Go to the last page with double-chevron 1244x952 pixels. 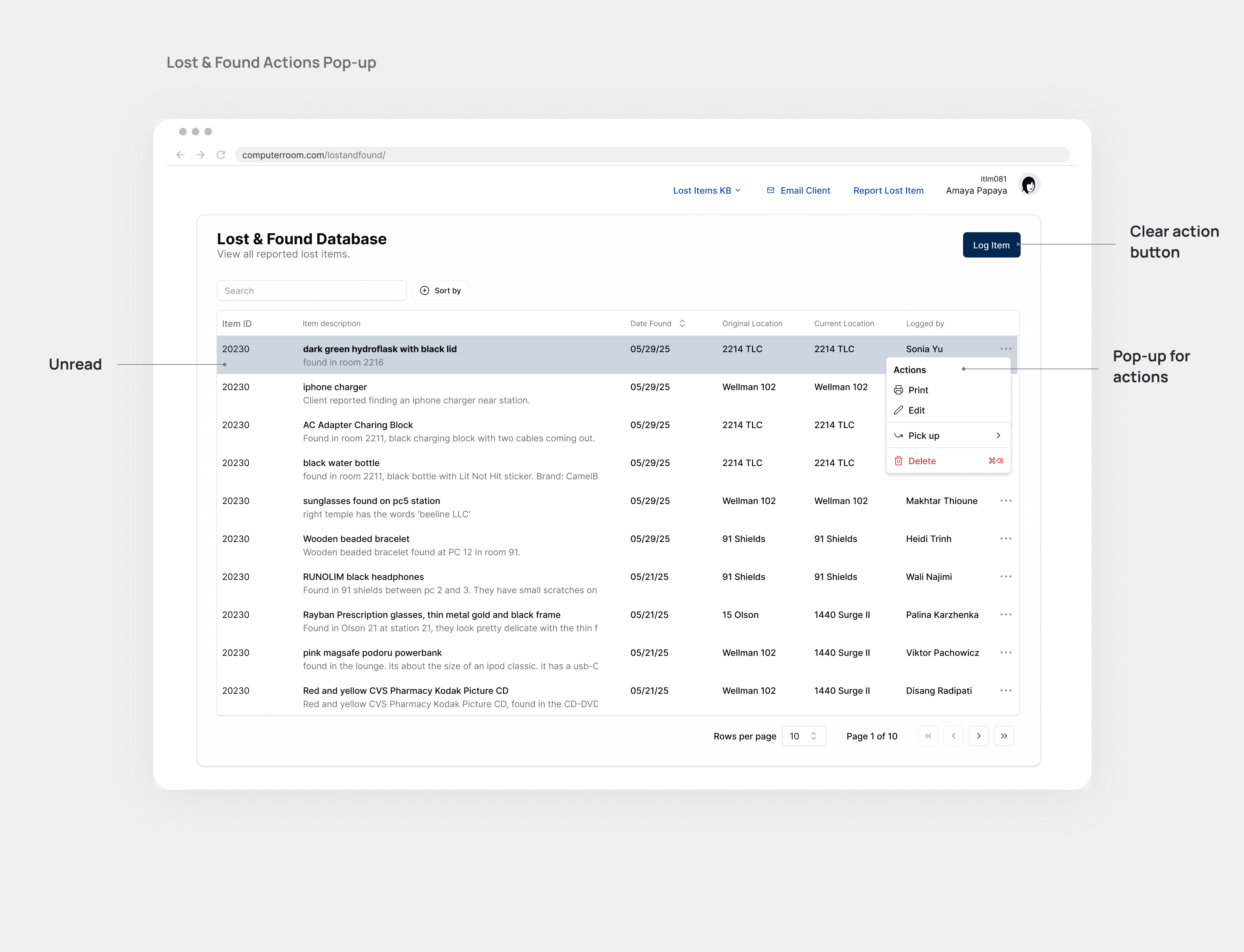click(x=1004, y=736)
